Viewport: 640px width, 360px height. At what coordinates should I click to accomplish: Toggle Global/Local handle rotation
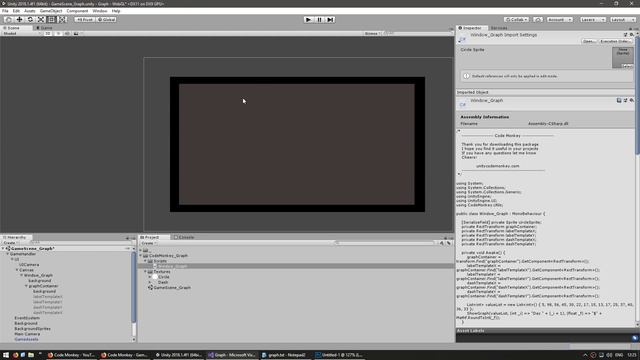(106, 20)
